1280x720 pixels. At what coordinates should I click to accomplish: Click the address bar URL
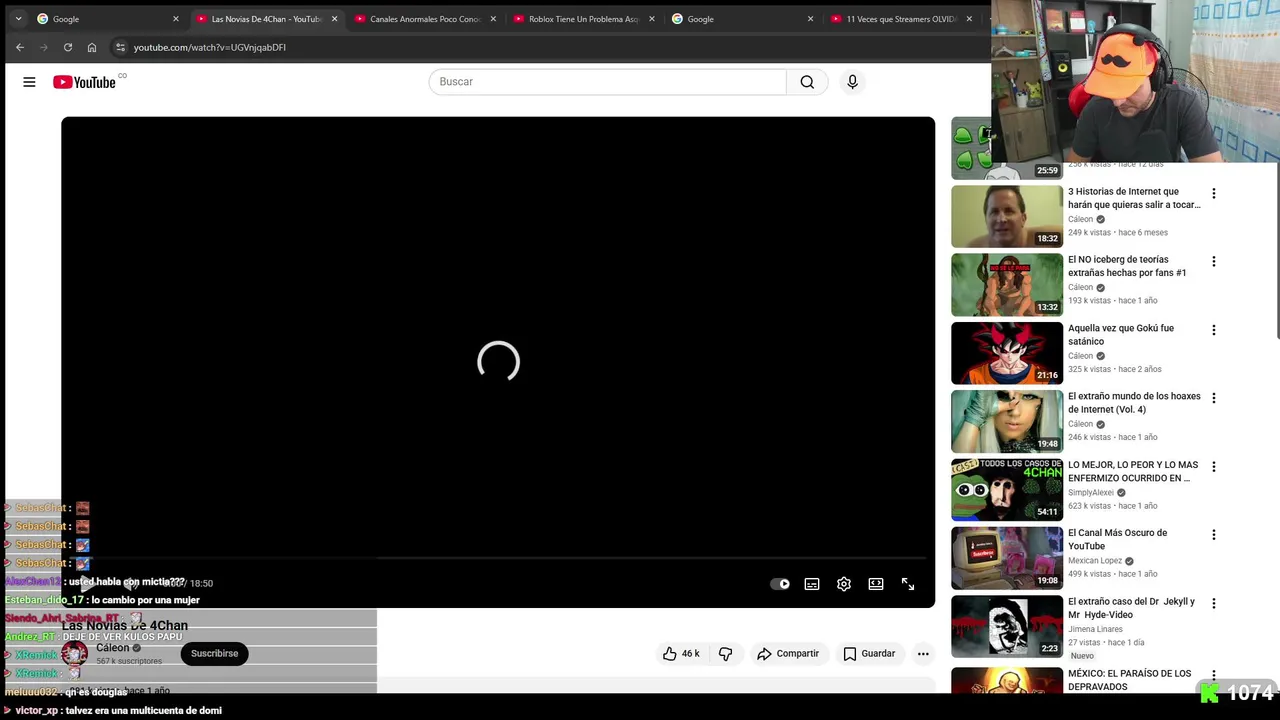[x=209, y=47]
